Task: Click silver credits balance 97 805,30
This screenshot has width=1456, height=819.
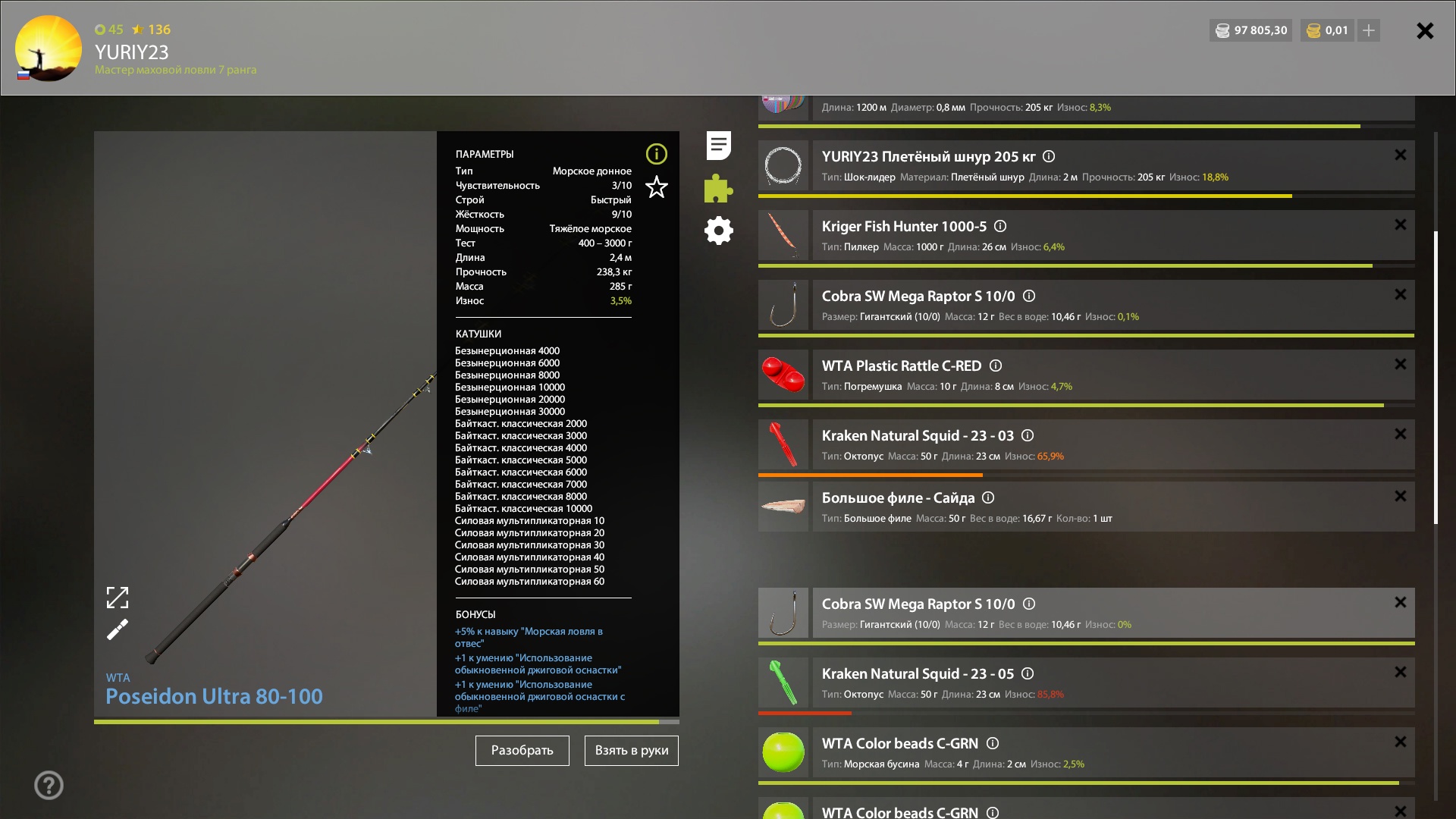Action: (1250, 30)
